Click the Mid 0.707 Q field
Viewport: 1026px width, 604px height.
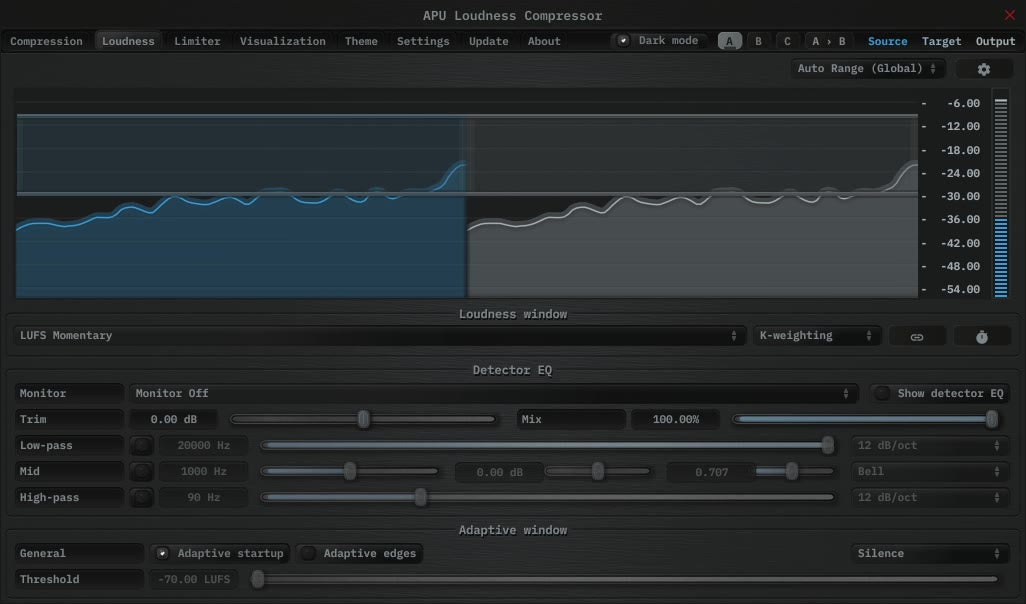[x=711, y=472]
